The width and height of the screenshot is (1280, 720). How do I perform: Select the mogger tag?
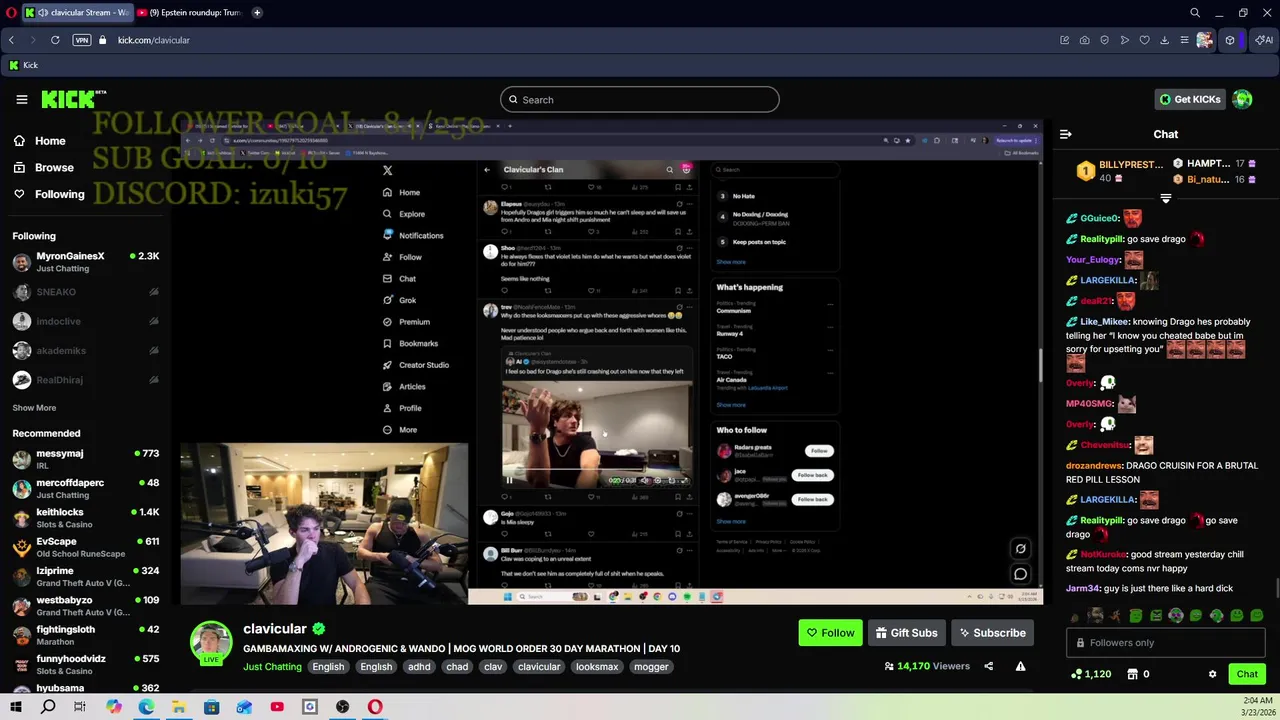[x=651, y=667]
